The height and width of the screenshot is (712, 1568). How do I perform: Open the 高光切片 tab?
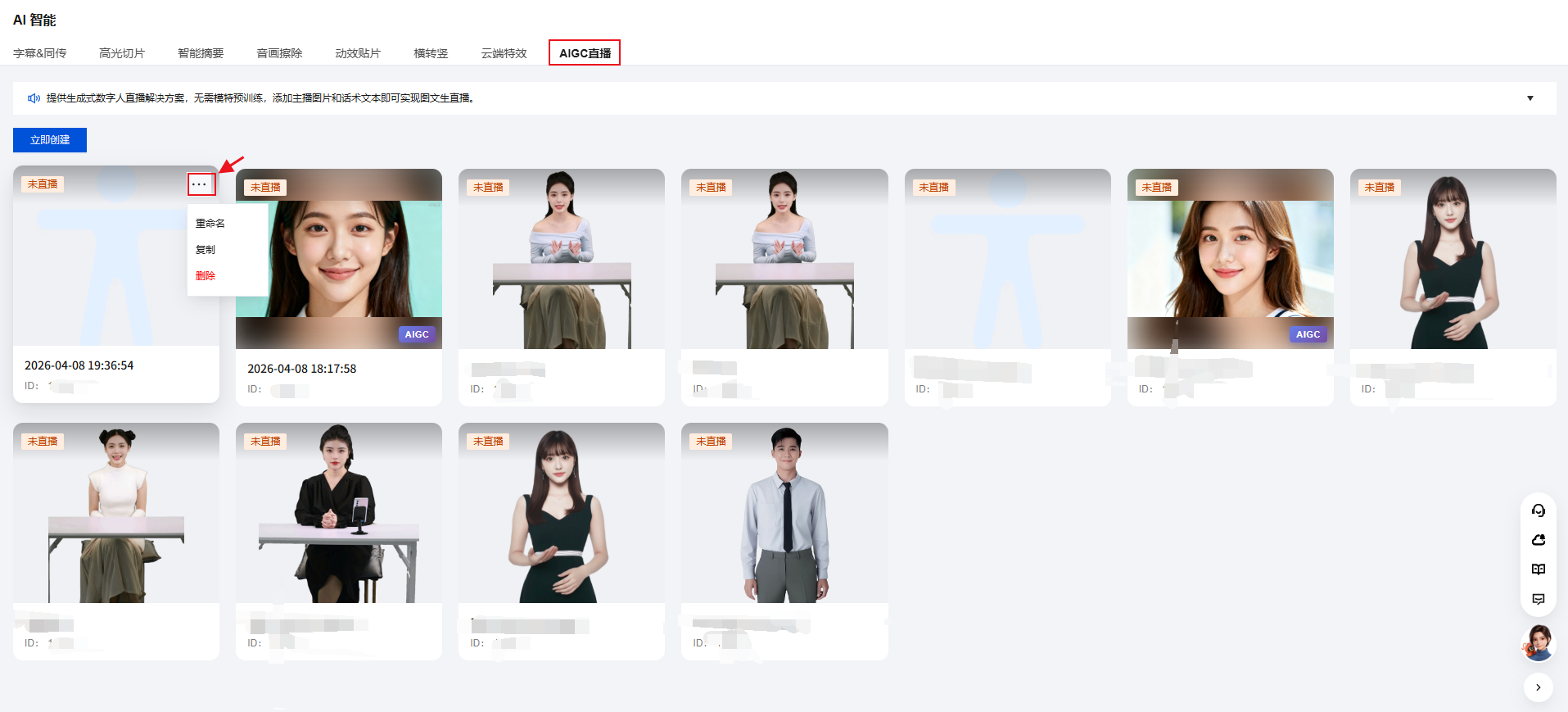click(121, 53)
